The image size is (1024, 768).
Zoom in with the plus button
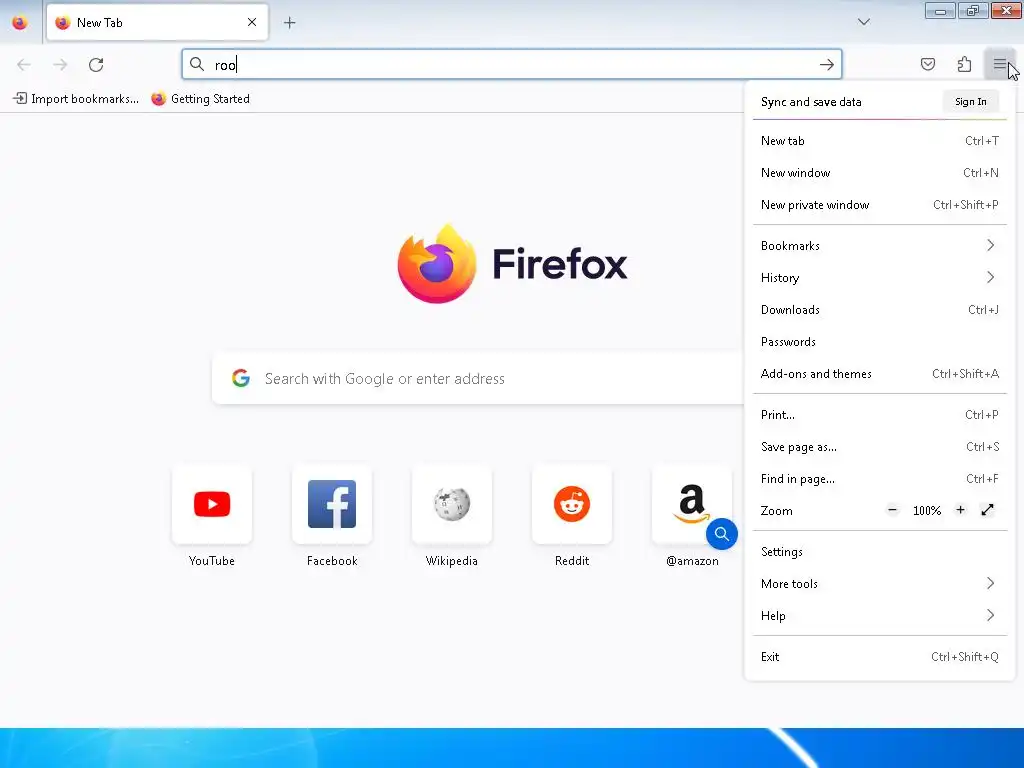(x=960, y=510)
